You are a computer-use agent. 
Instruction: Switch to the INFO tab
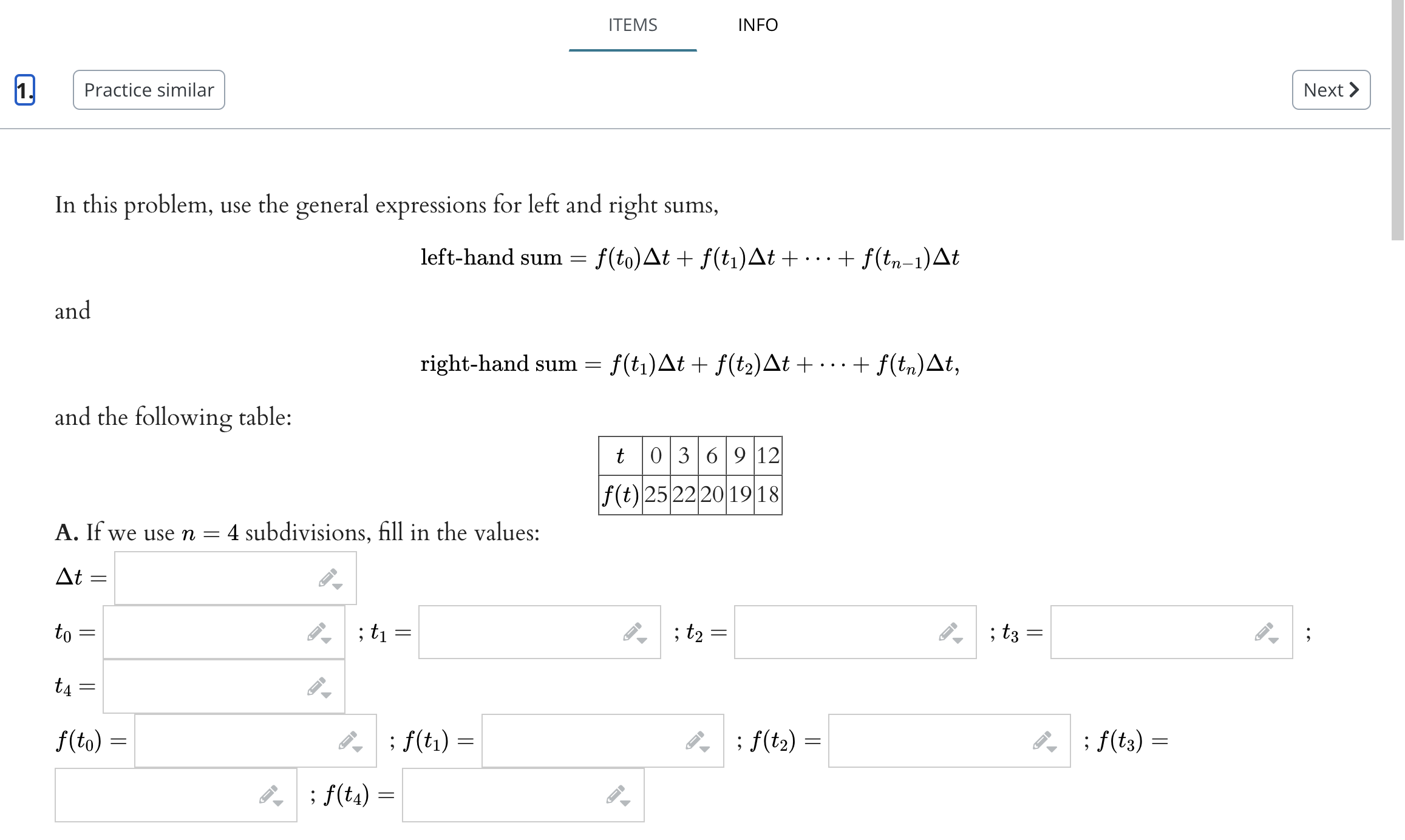click(758, 25)
